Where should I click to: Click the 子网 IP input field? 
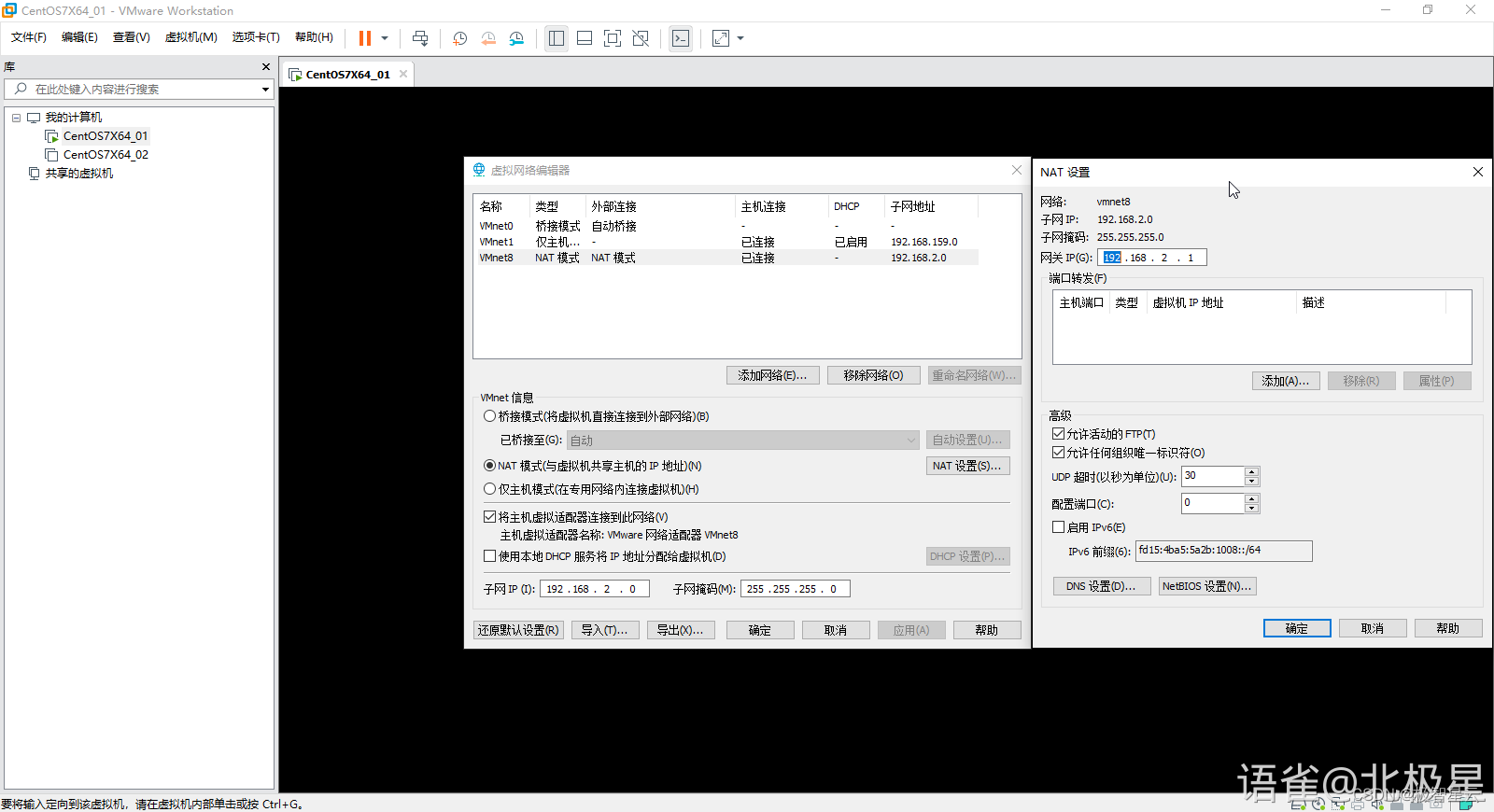coord(595,589)
